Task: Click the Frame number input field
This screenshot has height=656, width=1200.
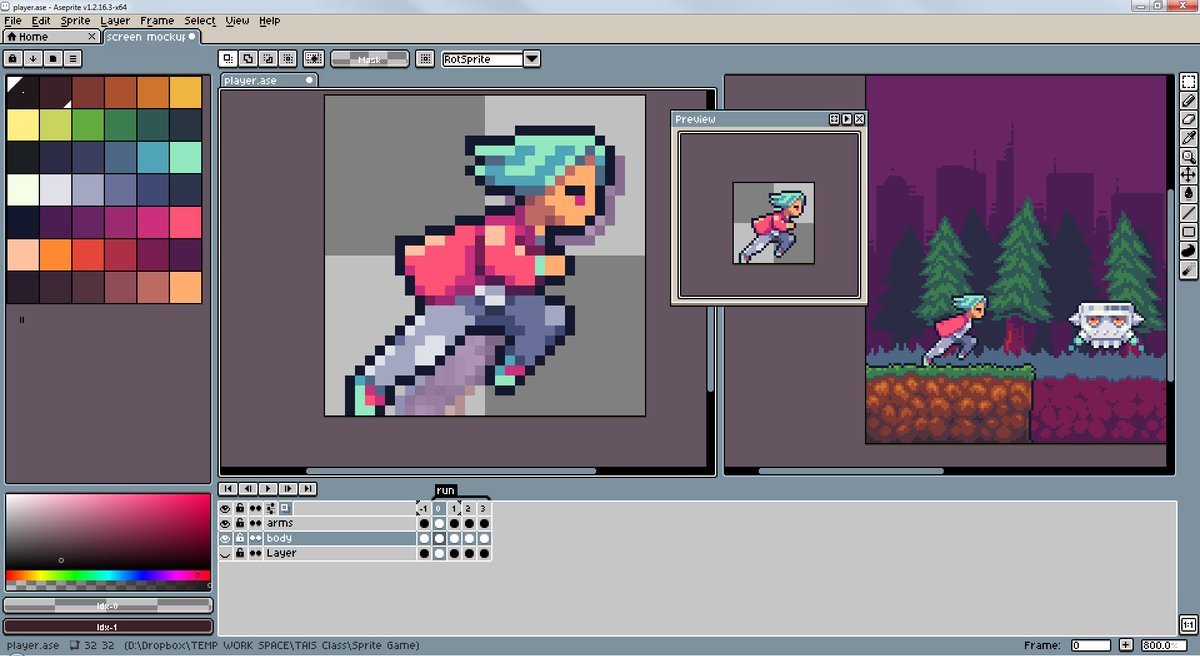Action: (x=1091, y=645)
